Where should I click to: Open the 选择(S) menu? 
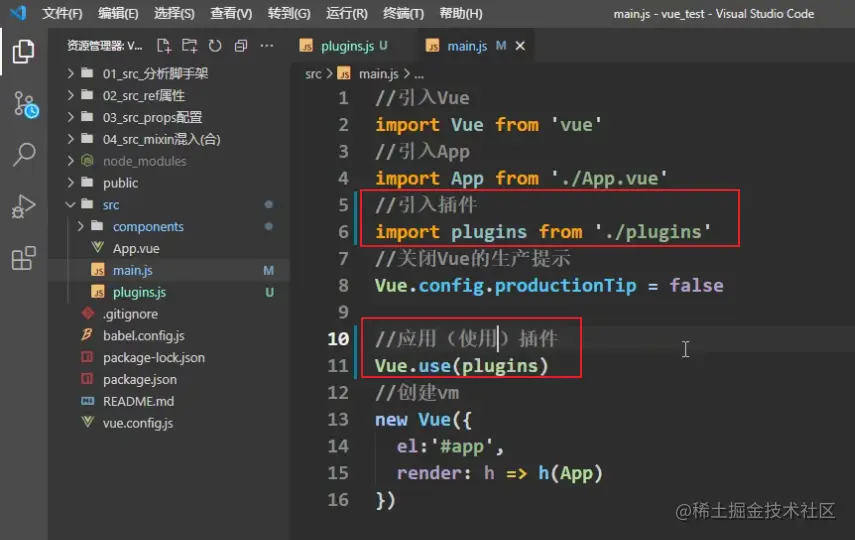[174, 13]
